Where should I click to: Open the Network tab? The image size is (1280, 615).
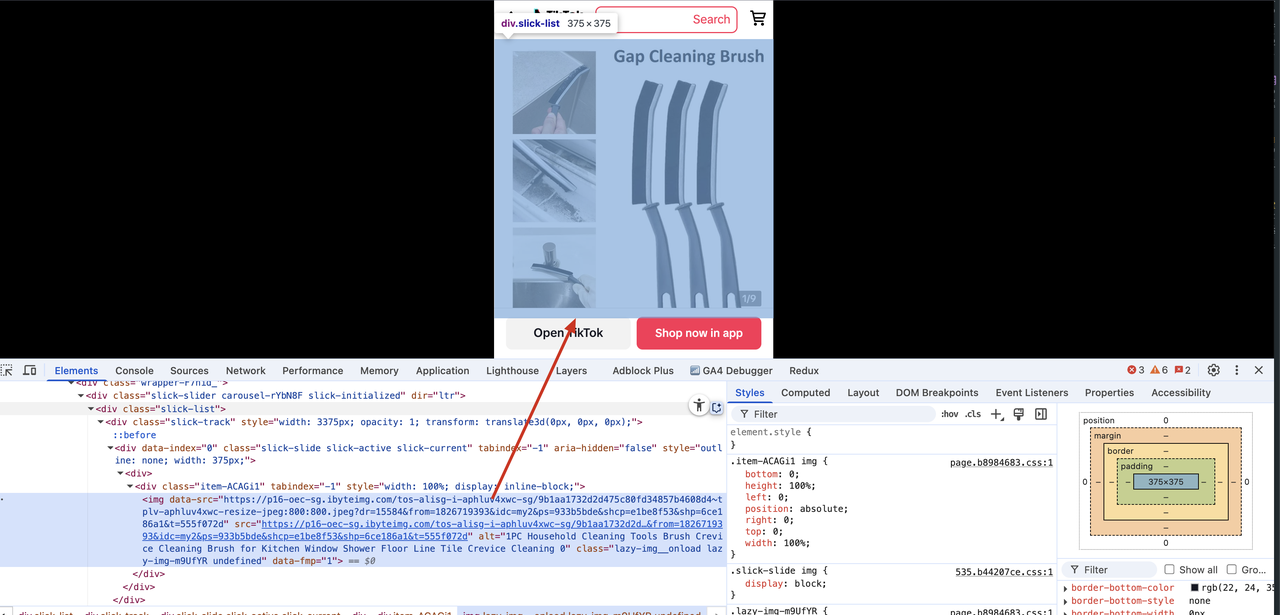point(245,370)
